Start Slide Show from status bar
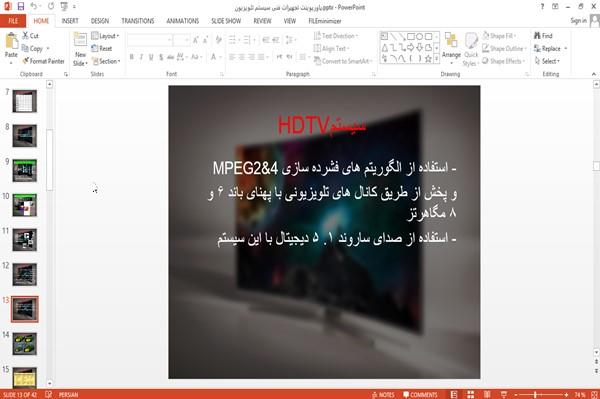Viewport: 600px width, 399px height. [x=504, y=394]
